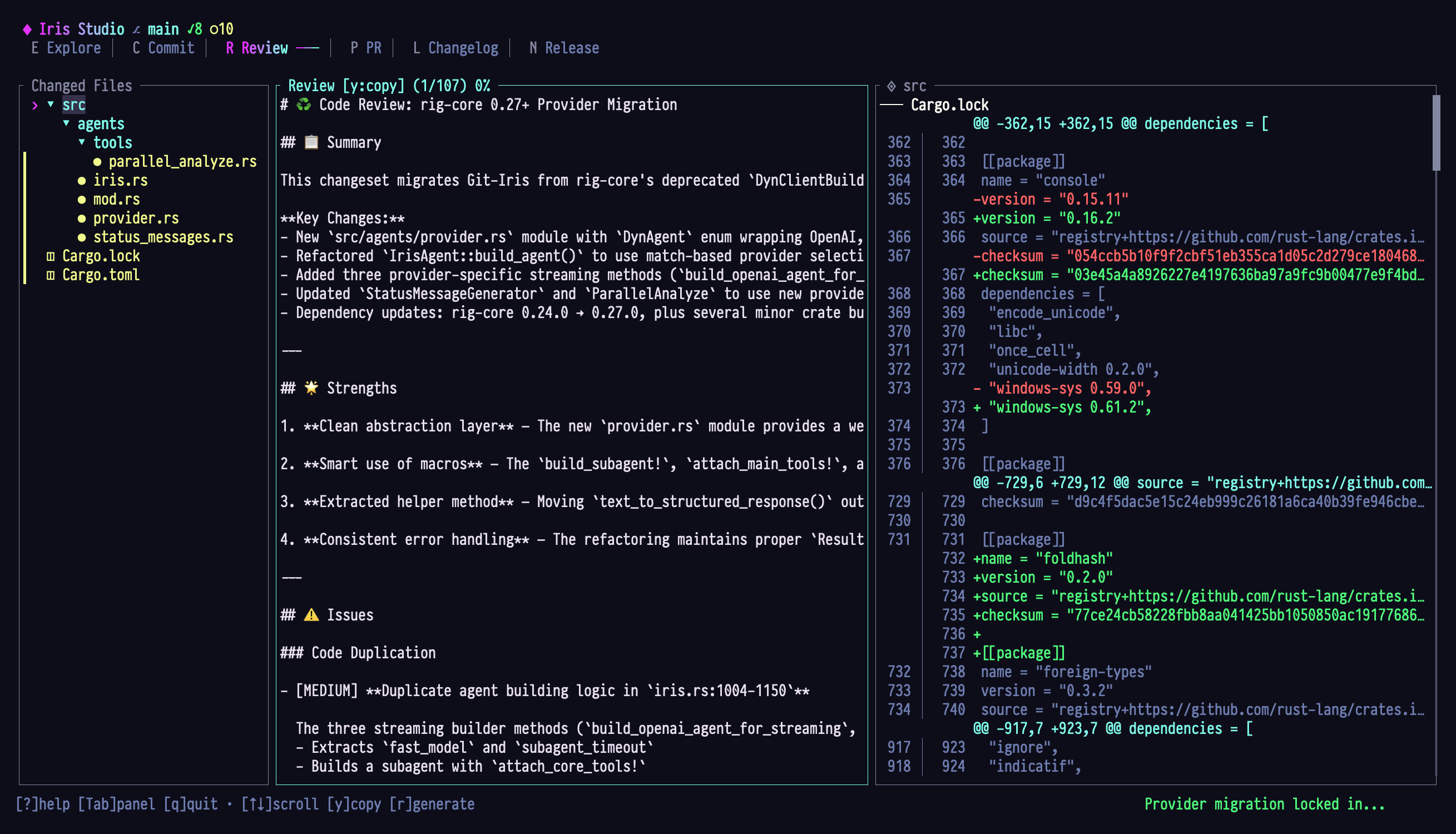Viewport: 1456px width, 834px height.
Task: Collapse the src folder triangle
Action: coord(51,105)
